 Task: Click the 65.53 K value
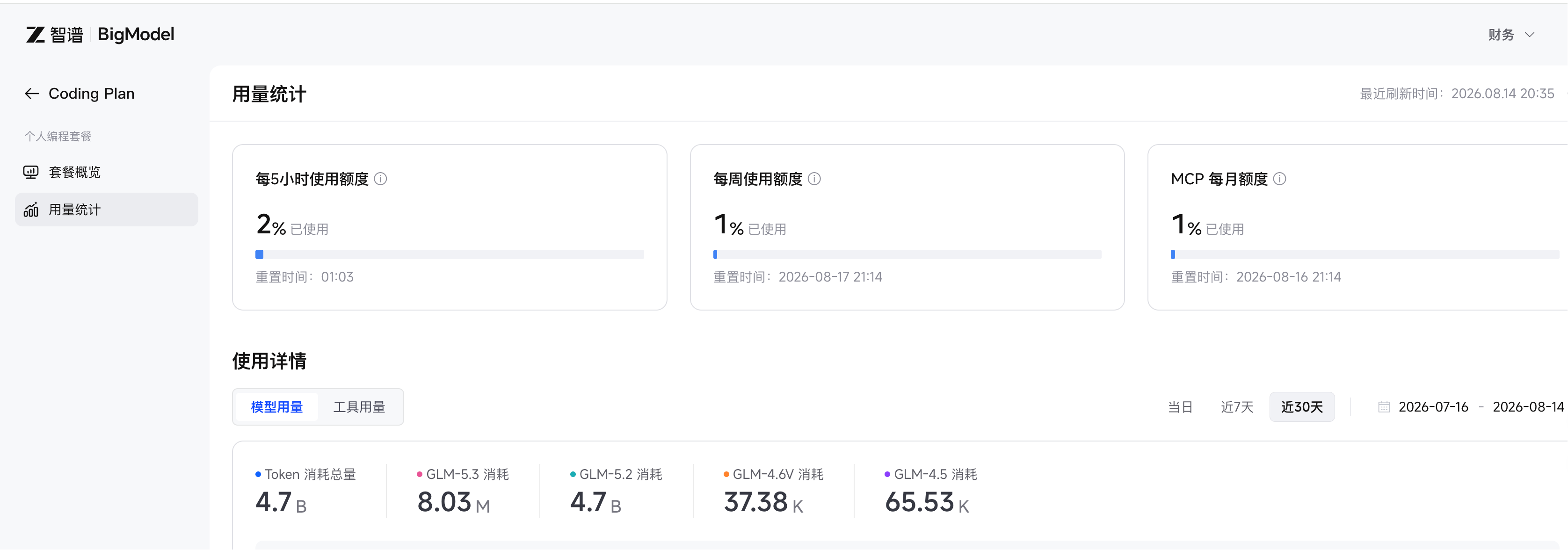(927, 503)
